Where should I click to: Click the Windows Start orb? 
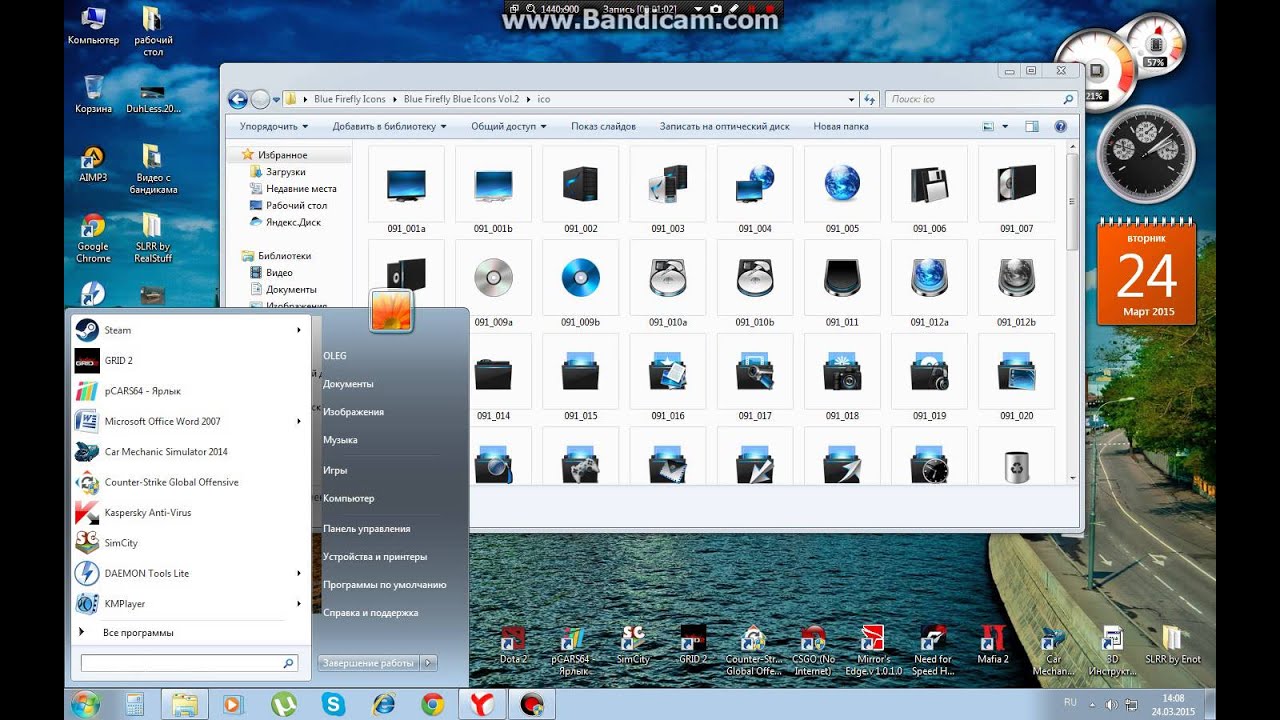pos(86,704)
